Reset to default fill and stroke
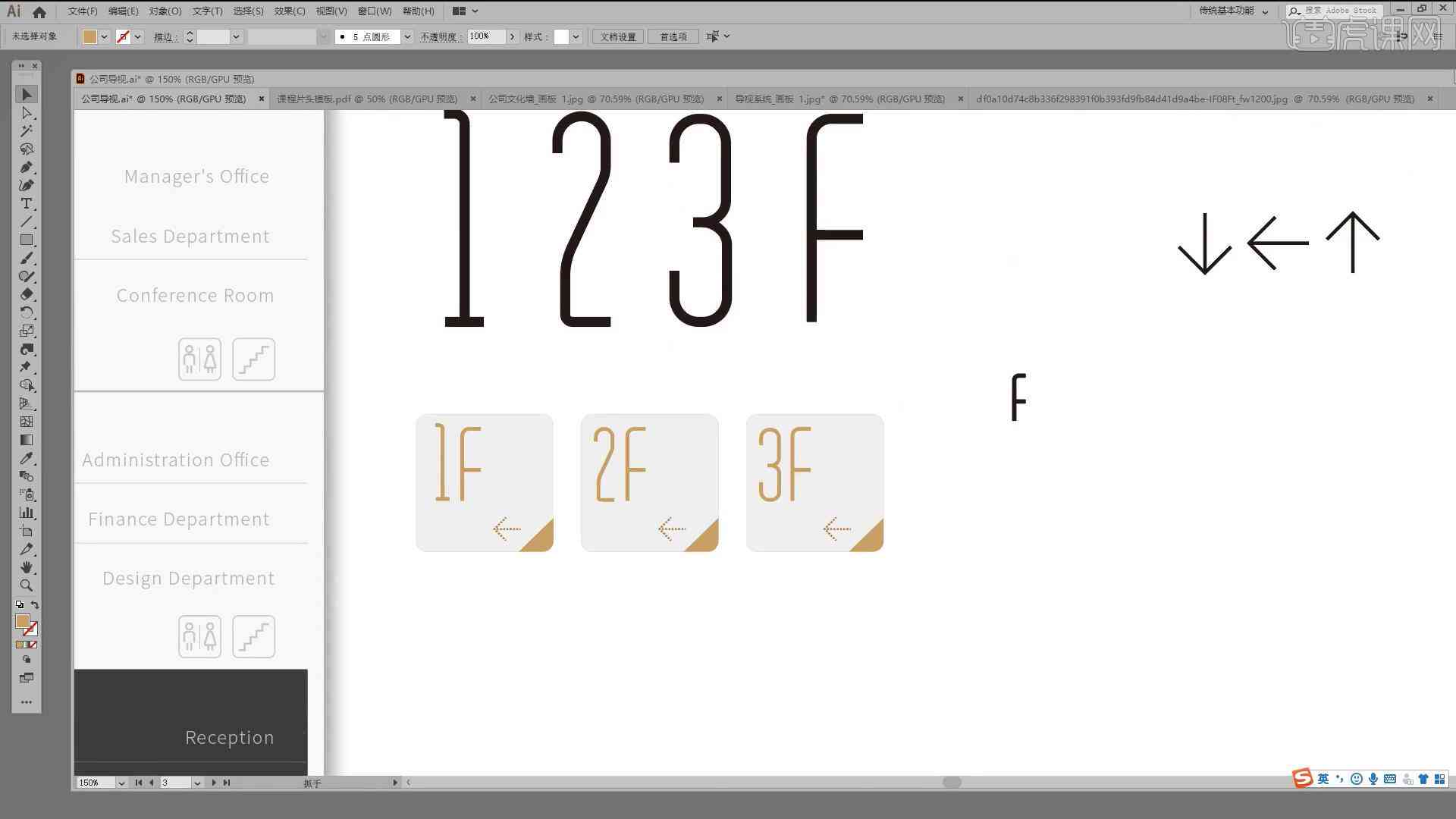1456x819 pixels. 20,605
